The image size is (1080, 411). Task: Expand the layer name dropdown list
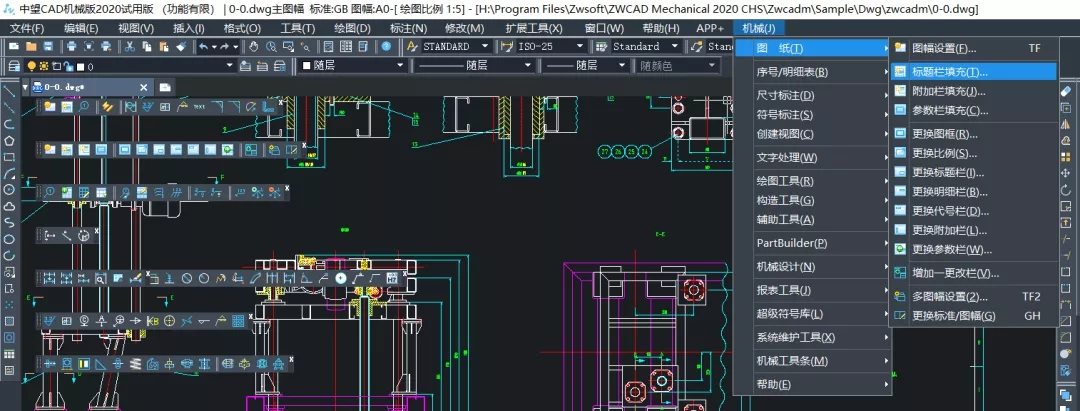point(229,66)
